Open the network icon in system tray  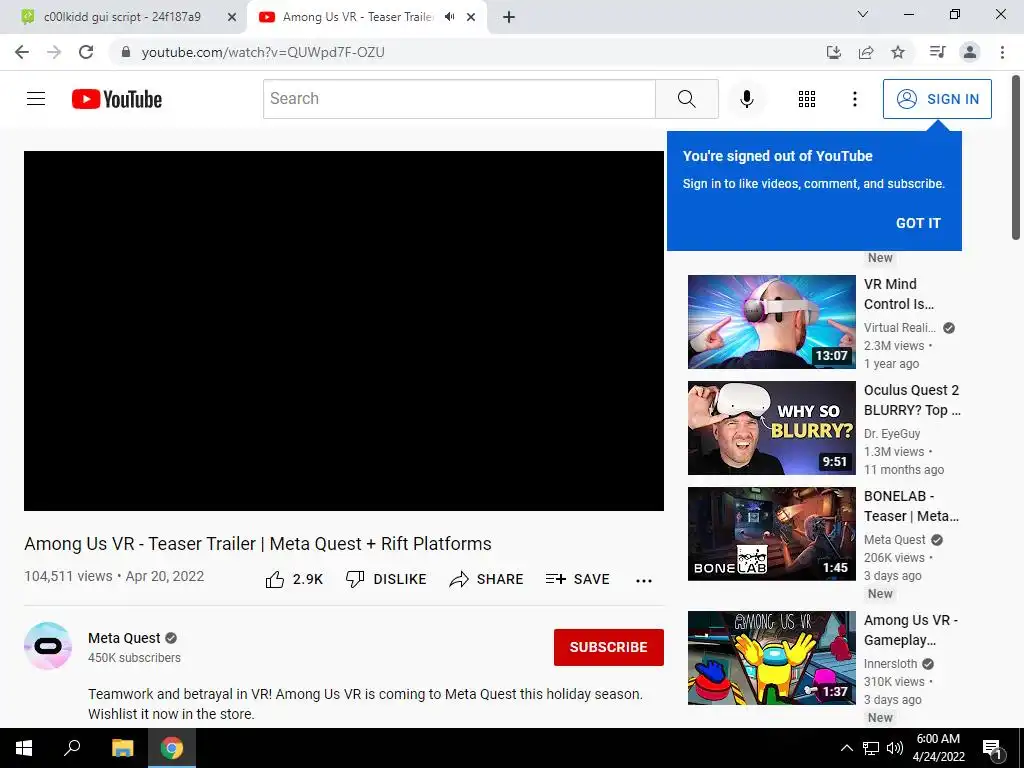pos(871,748)
